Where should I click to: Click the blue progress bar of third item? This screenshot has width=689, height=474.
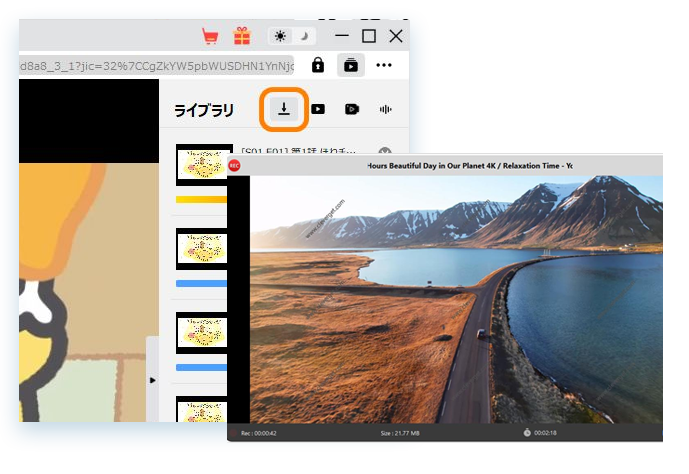(202, 367)
